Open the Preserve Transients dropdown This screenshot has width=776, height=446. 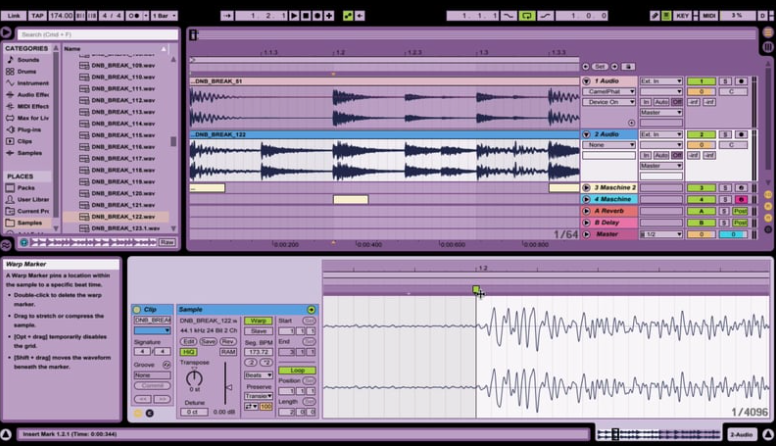[x=258, y=396]
